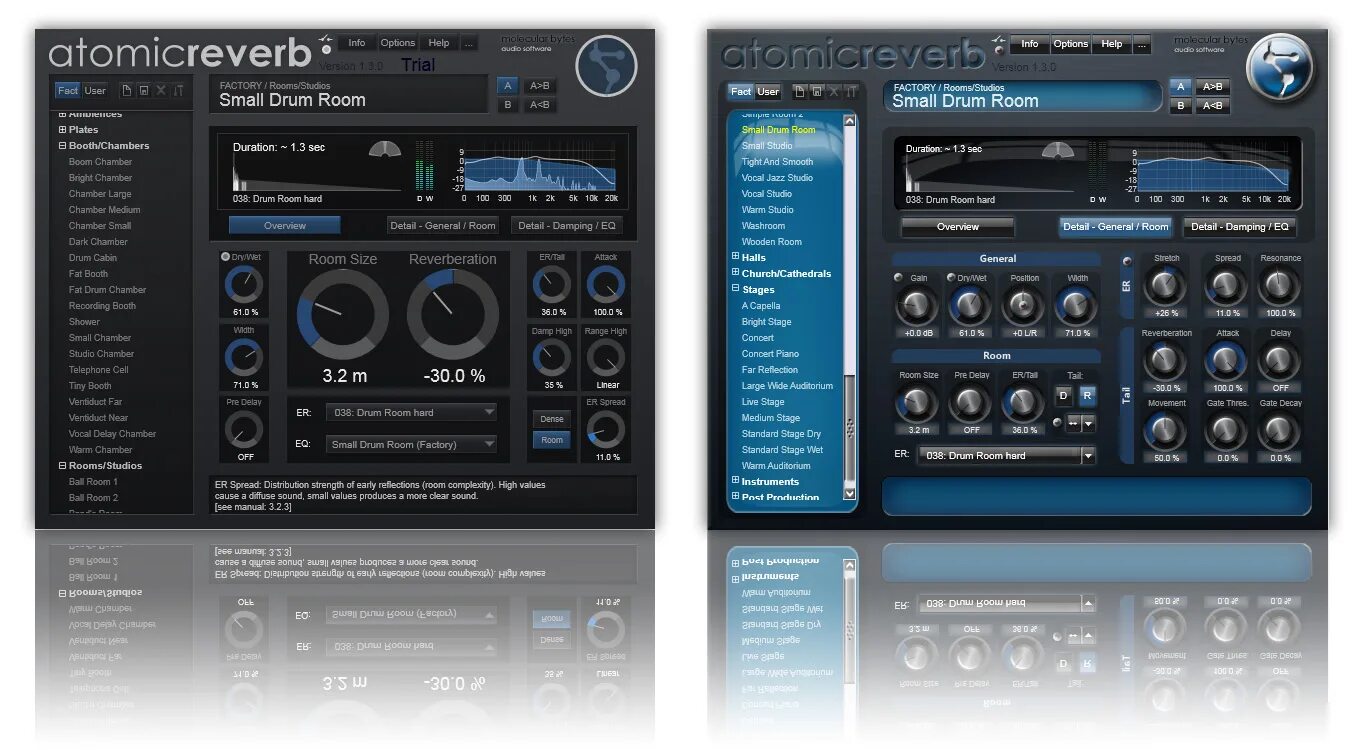Image resolution: width=1360 pixels, height=750 pixels.
Task: Collapse Rooms/Studios category in left window
Action: [62, 466]
